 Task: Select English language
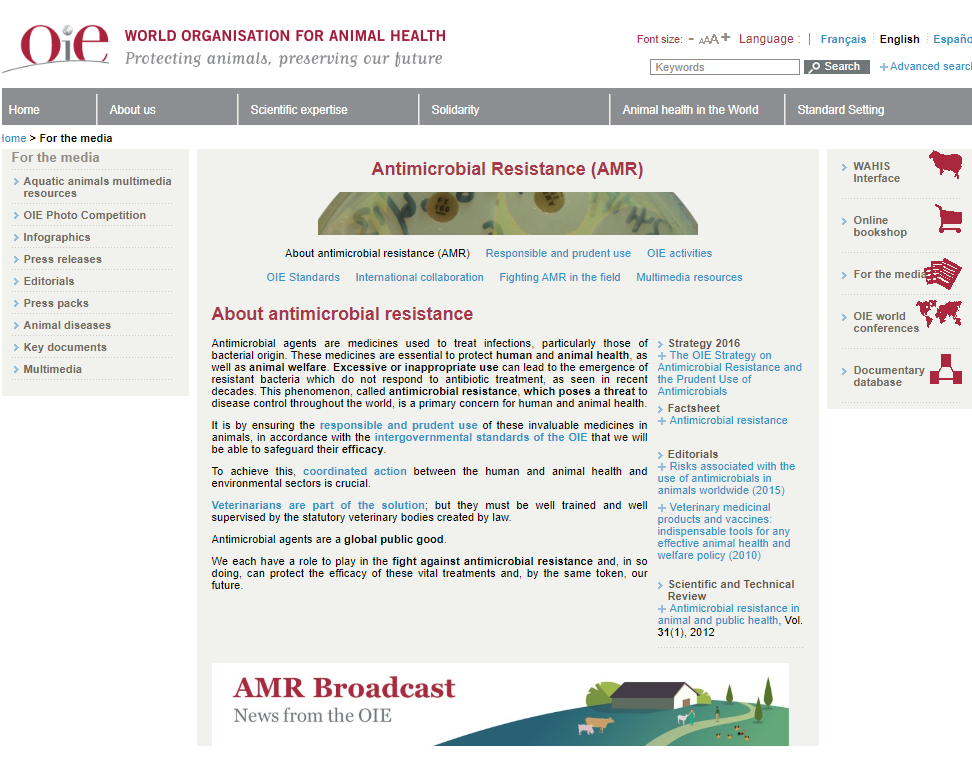[x=899, y=39]
